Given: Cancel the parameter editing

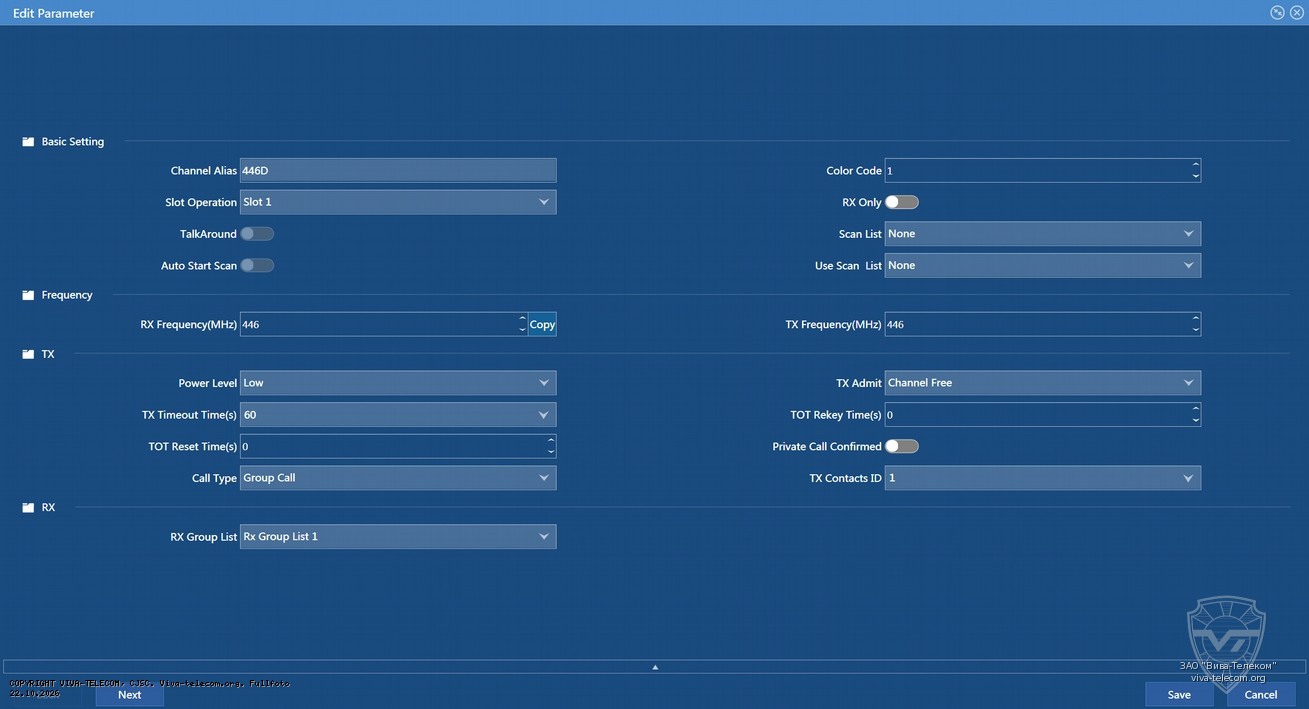Looking at the screenshot, I should tap(1261, 695).
